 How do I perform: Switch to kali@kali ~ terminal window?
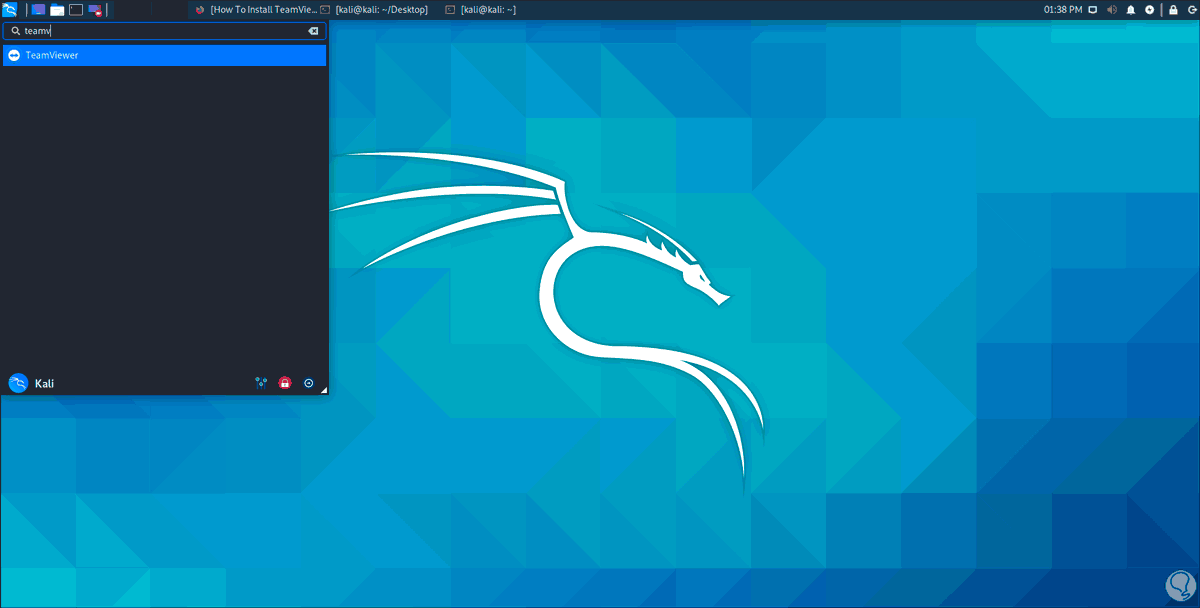[x=481, y=9]
